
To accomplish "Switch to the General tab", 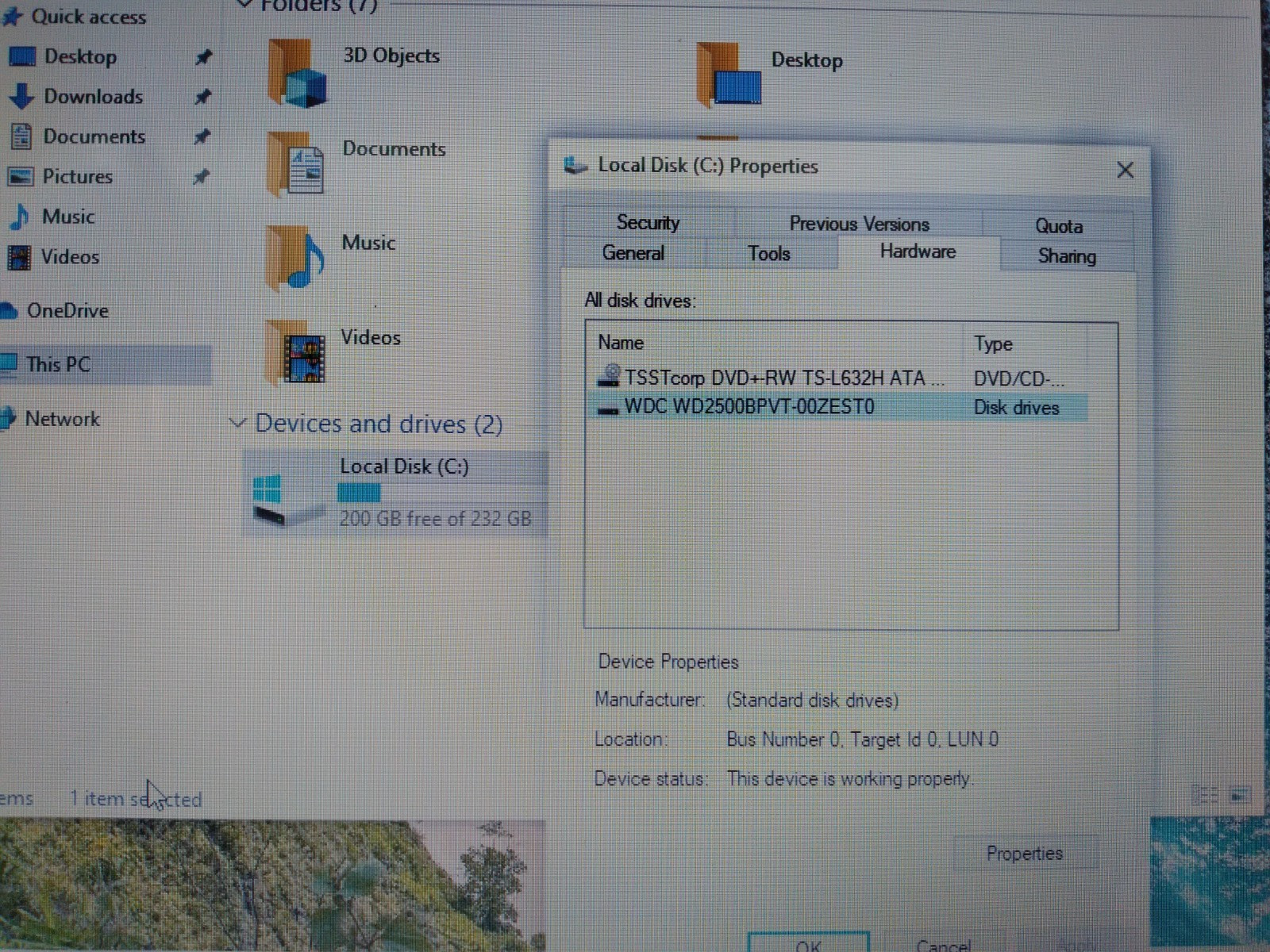I will (x=633, y=253).
